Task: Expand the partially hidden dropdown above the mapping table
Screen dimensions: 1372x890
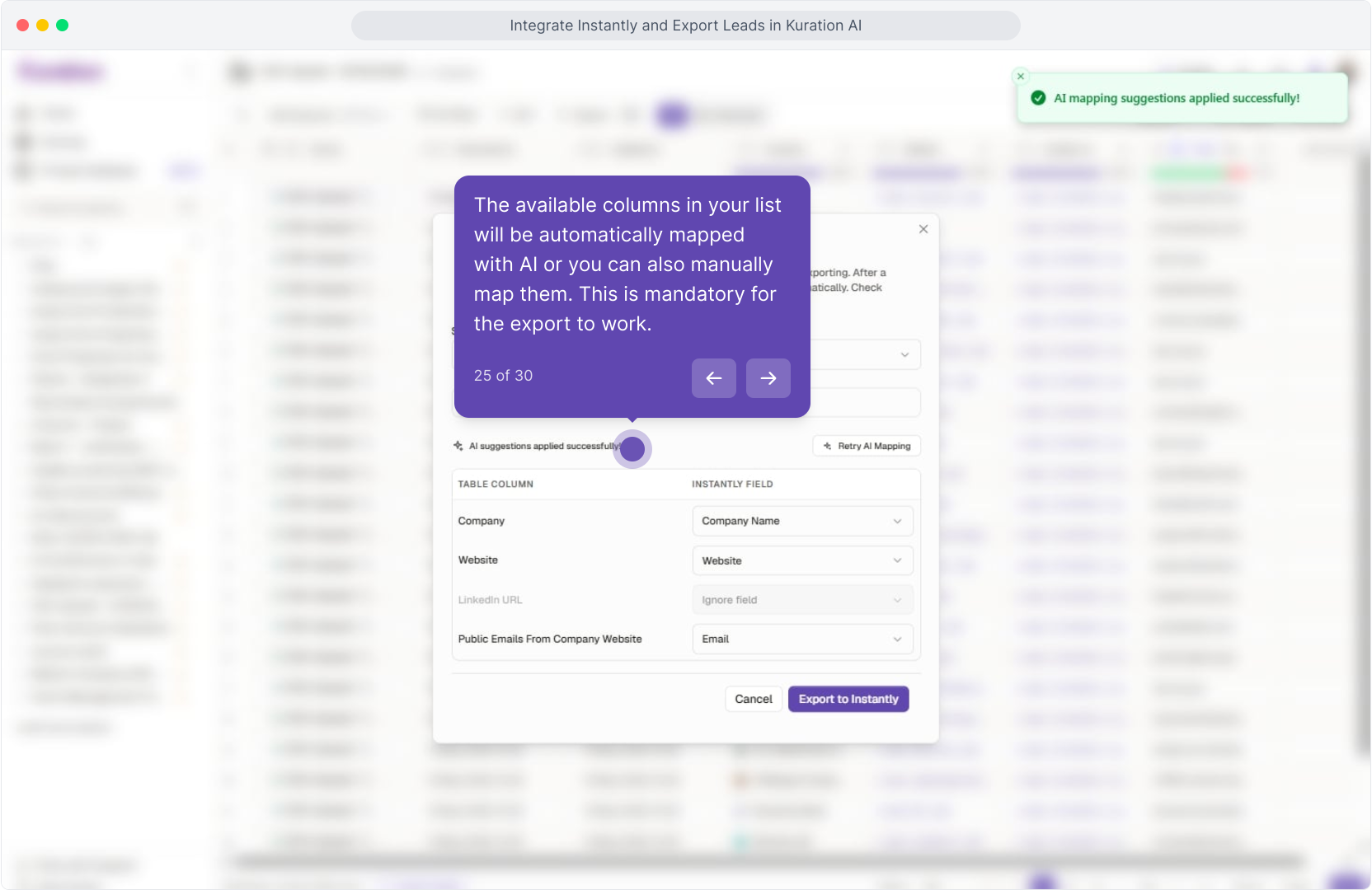Action: 865,354
